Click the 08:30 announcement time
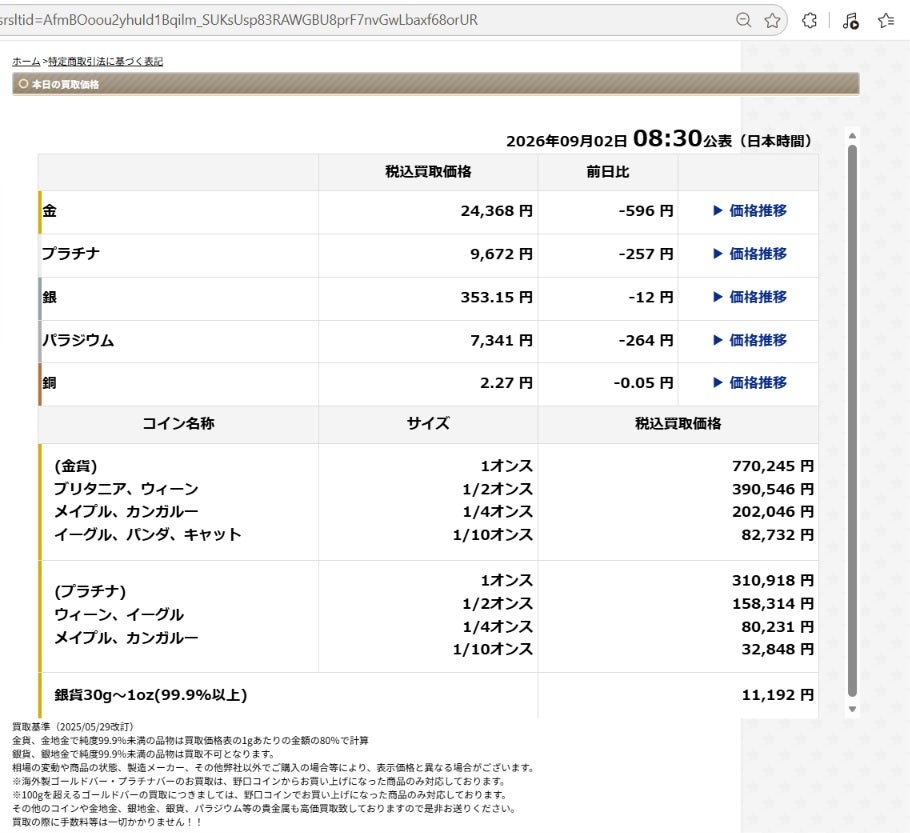 (x=667, y=139)
